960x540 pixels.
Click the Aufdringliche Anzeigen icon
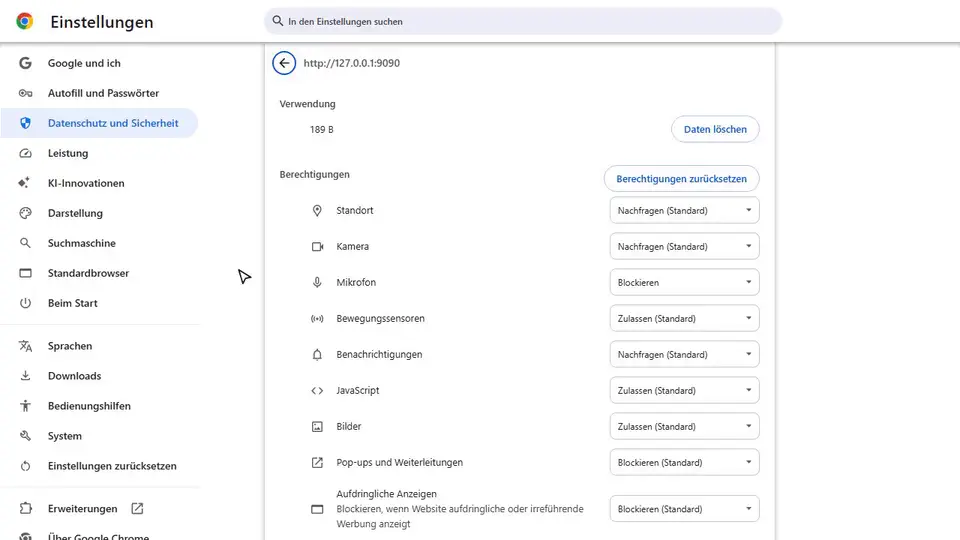tap(317, 509)
